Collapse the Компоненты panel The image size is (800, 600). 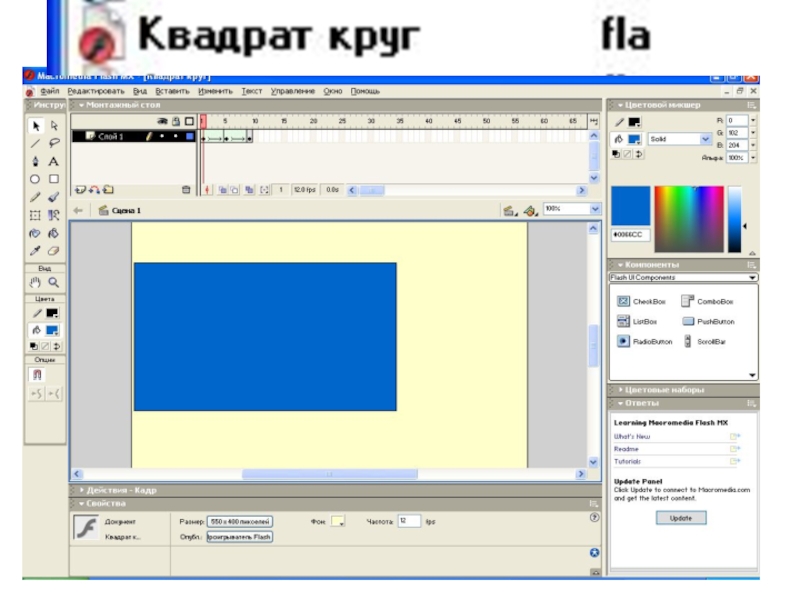[x=620, y=265]
